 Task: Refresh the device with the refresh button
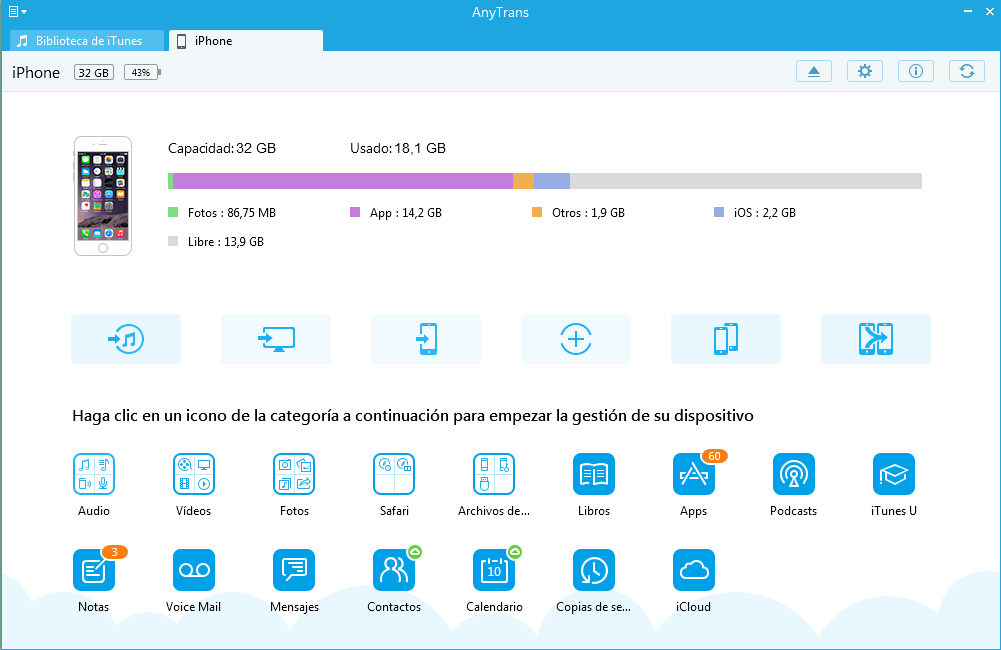[967, 71]
